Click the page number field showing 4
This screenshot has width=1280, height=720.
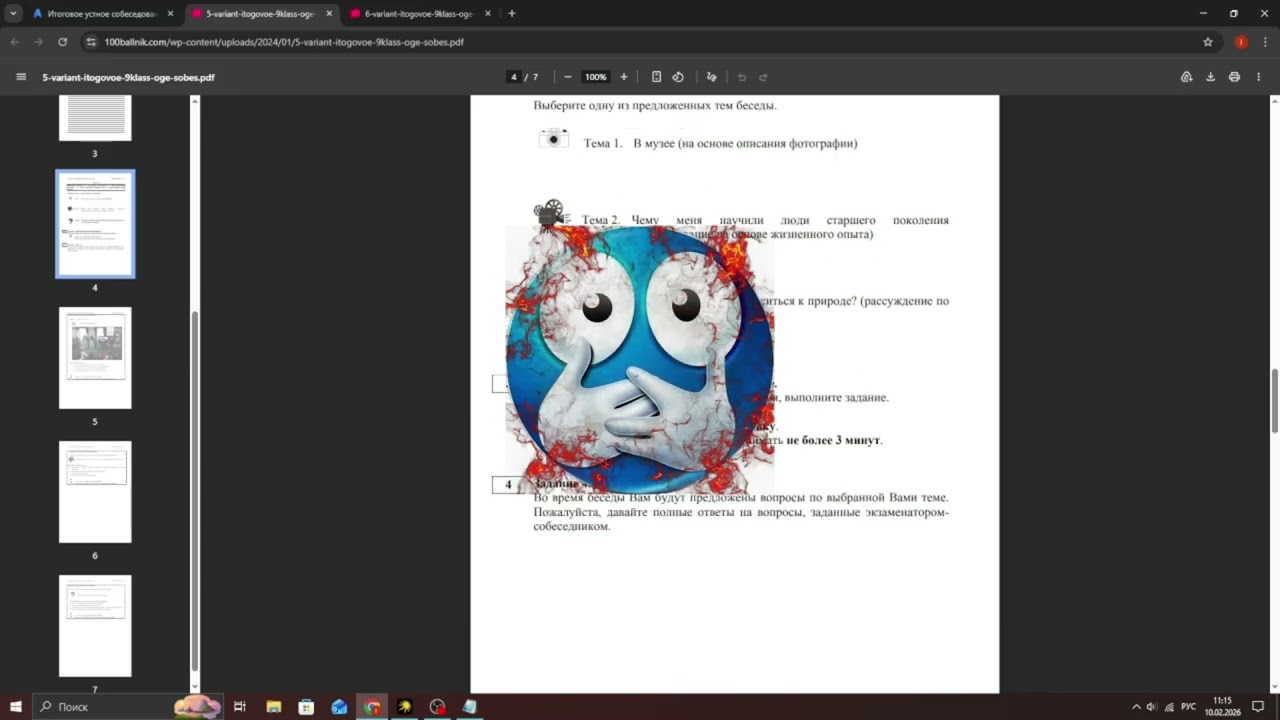[514, 77]
